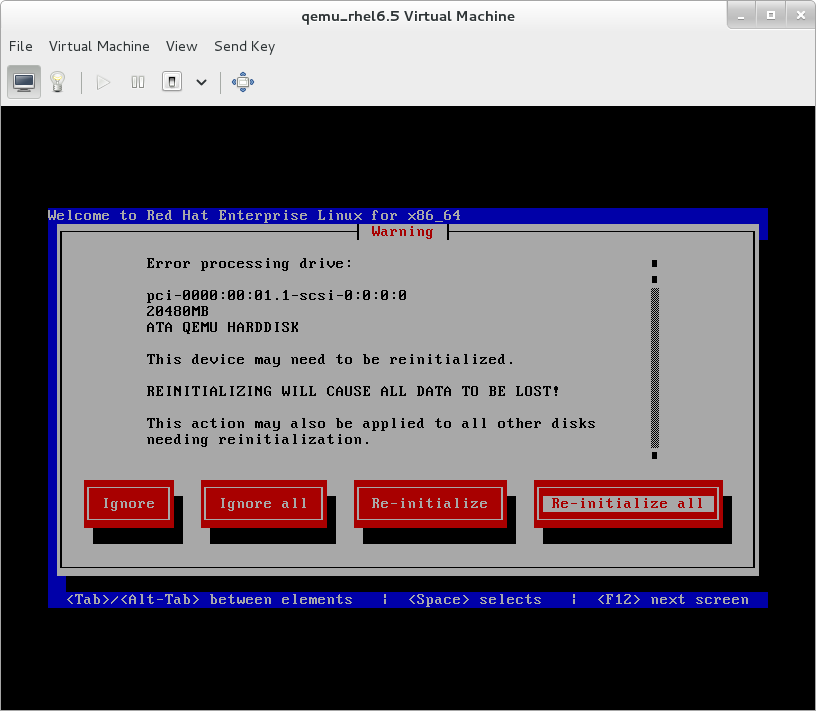Click the window title 'qemu_rhel6.5 Virtual Machine'
Screen dimensions: 816x711
tap(408, 16)
